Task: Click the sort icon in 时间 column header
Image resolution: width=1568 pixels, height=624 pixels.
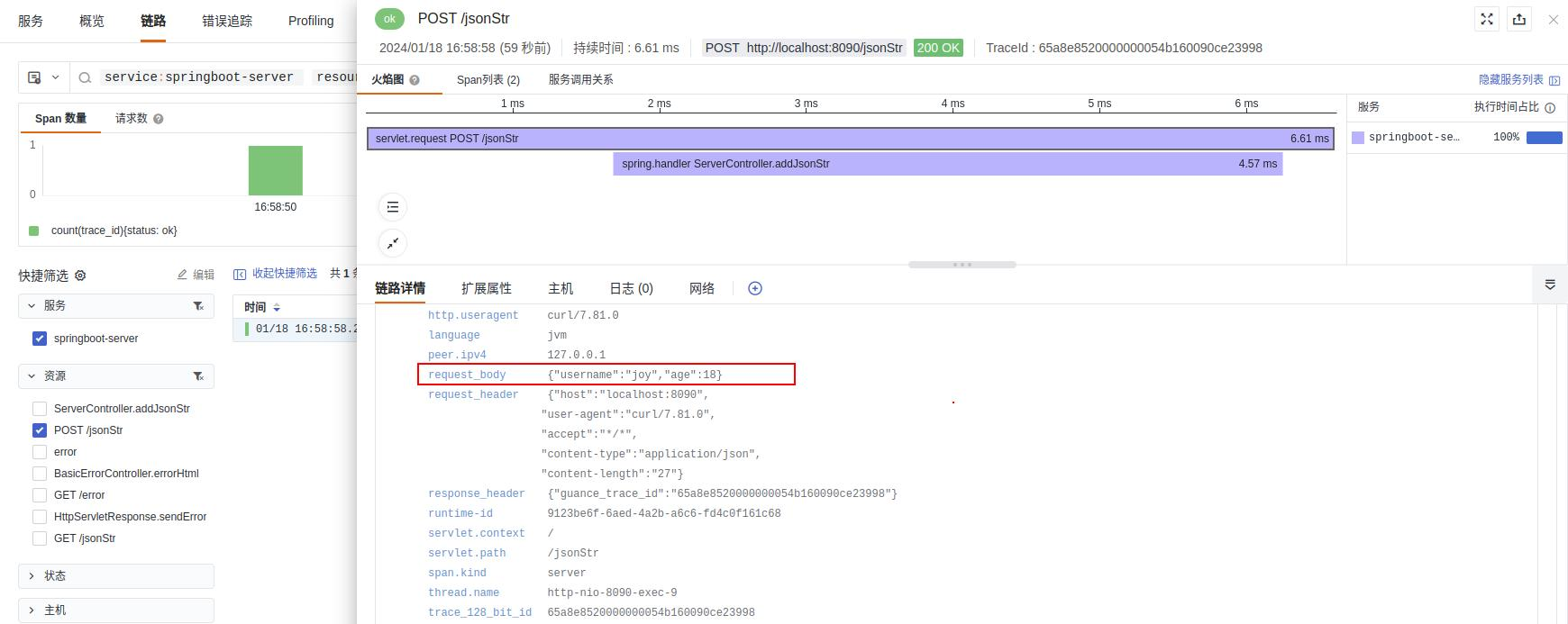Action: 277,308
